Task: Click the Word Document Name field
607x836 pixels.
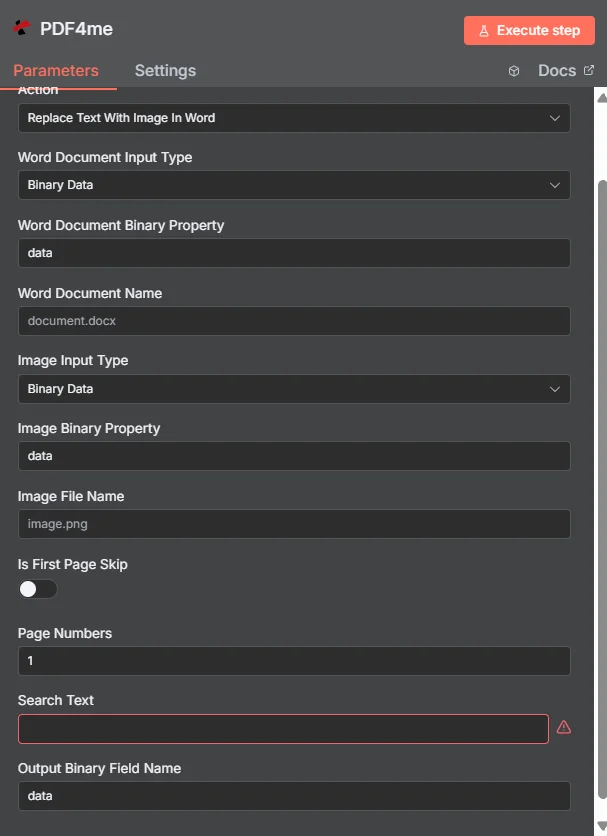Action: point(294,320)
